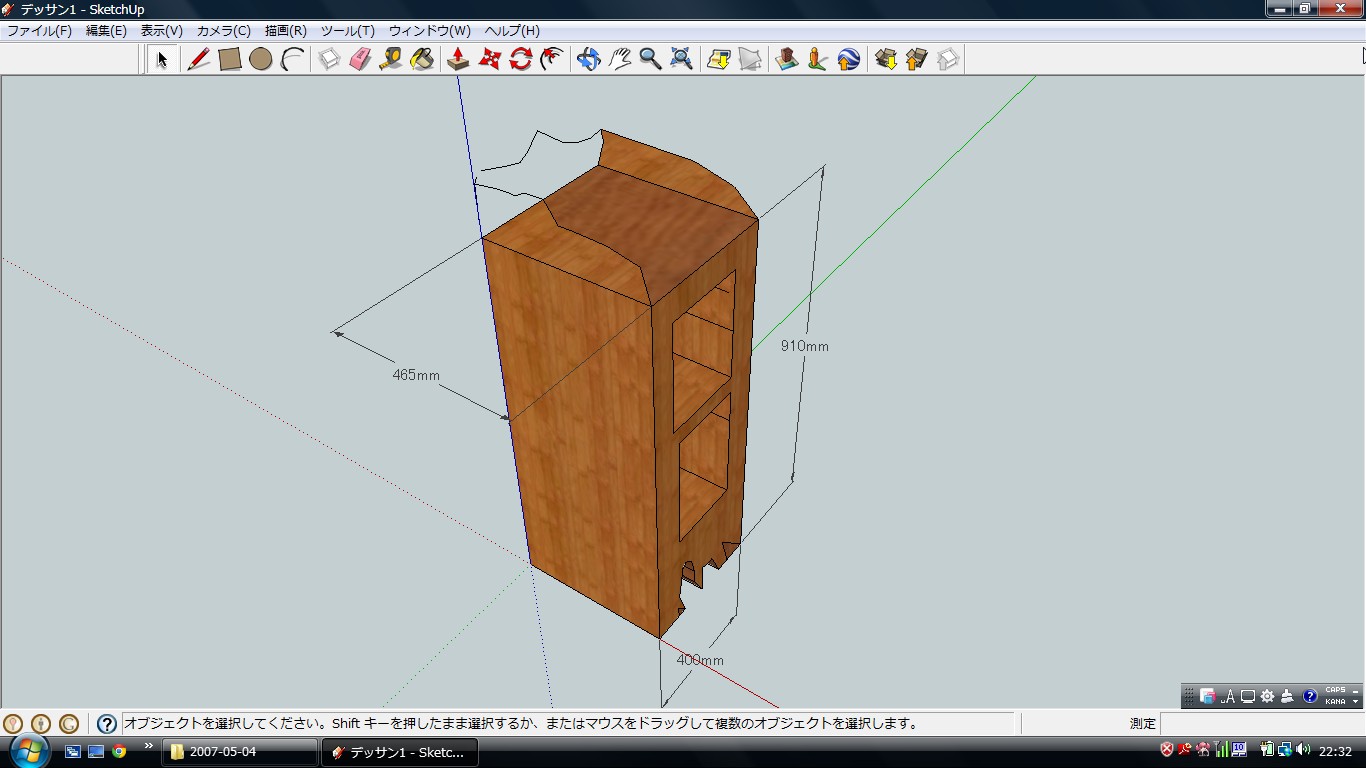The image size is (1366, 768).
Task: Pick the Rectangle drawing tool
Action: 230,60
